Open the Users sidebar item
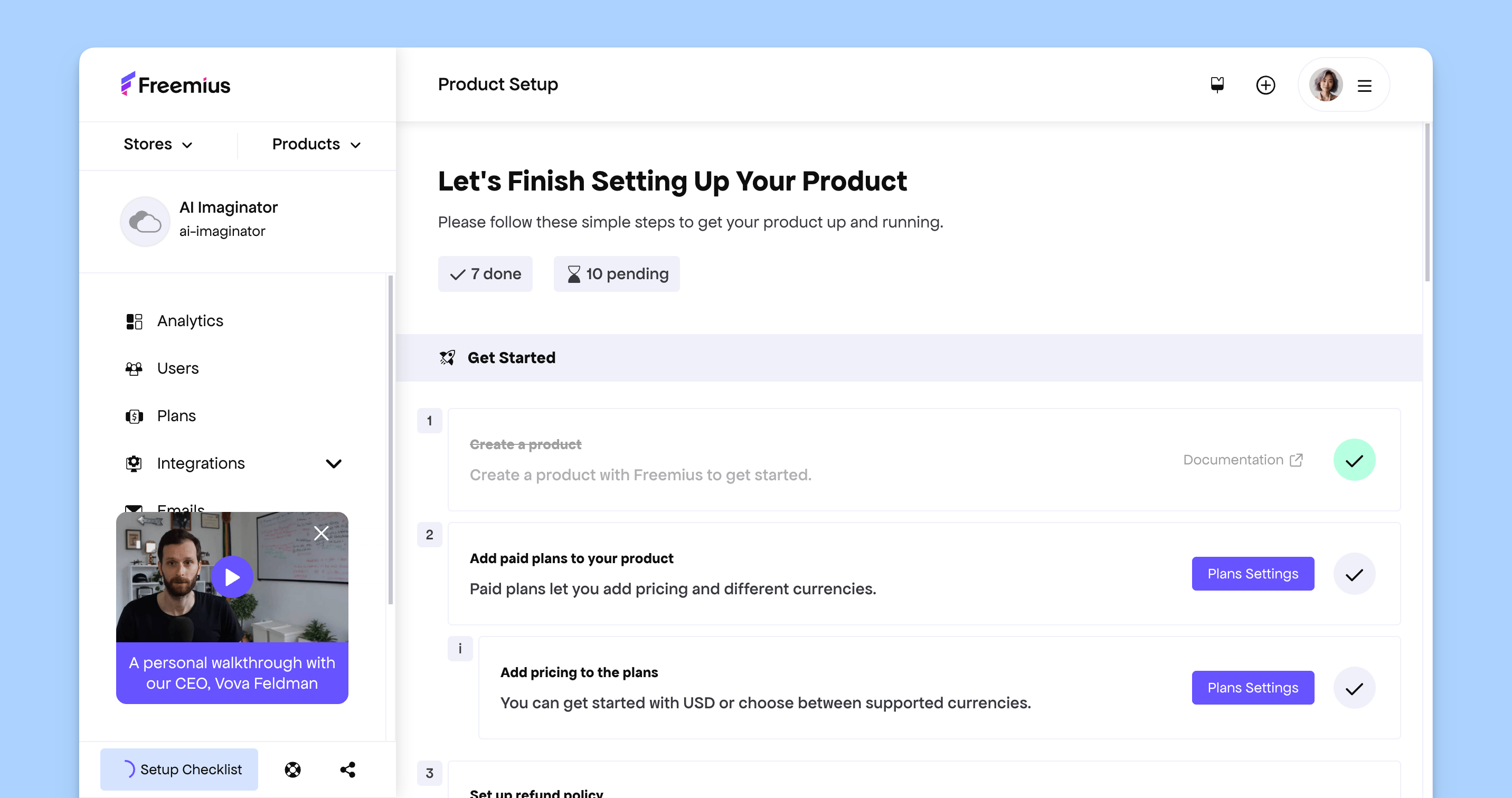The height and width of the screenshot is (798, 1512). pyautogui.click(x=177, y=368)
